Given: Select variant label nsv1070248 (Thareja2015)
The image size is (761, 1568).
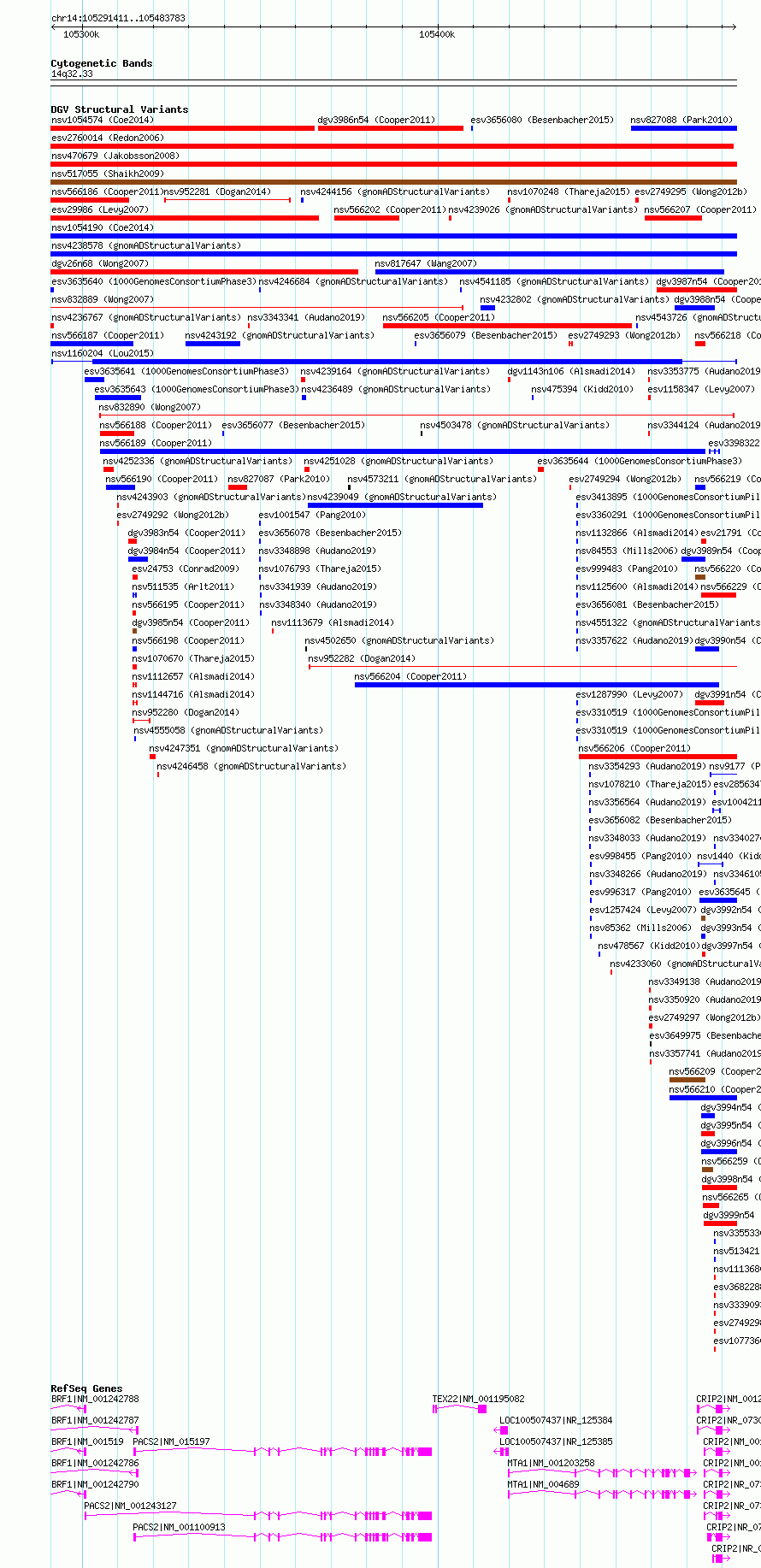Looking at the screenshot, I should coord(569,192).
